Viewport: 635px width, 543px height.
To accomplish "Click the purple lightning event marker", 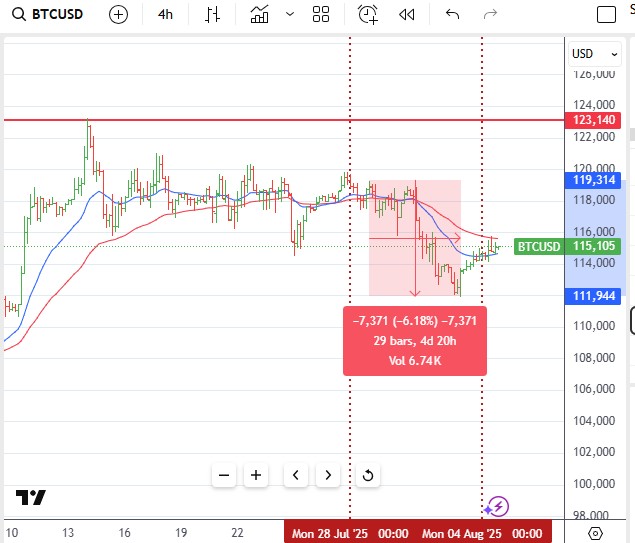I will point(498,507).
